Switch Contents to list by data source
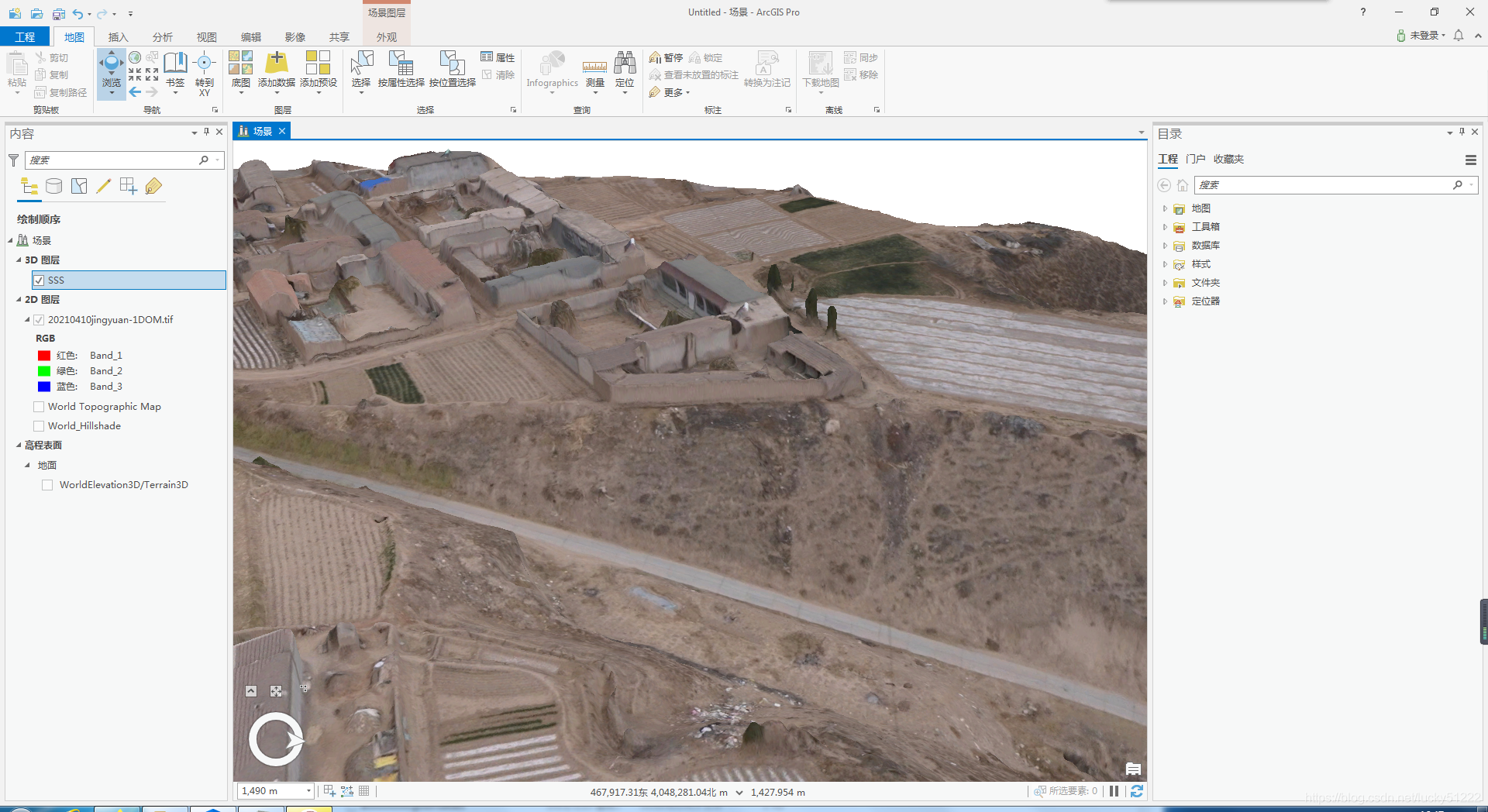Viewport: 1488px width, 812px height. [x=53, y=186]
